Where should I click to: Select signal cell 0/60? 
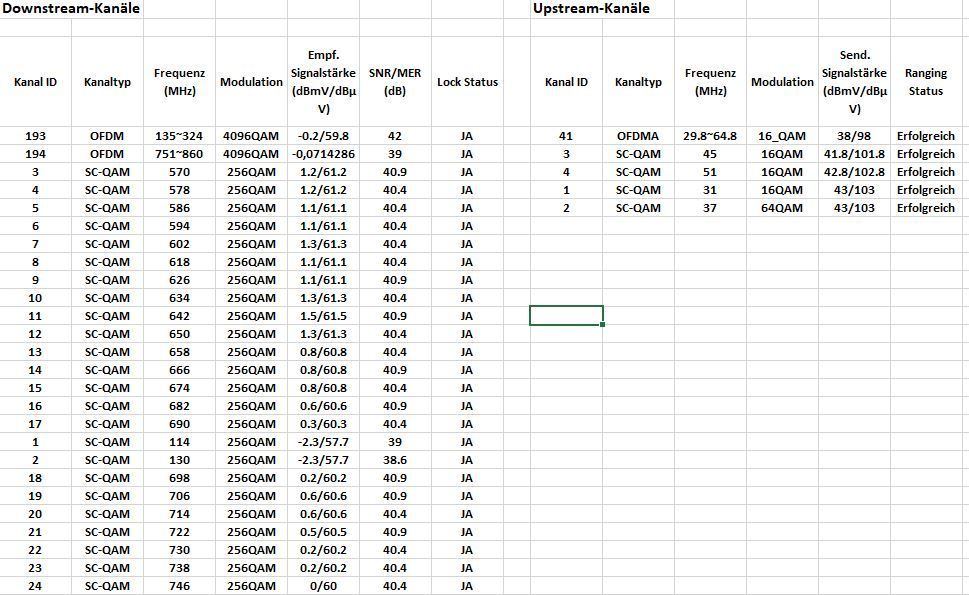tap(323, 586)
